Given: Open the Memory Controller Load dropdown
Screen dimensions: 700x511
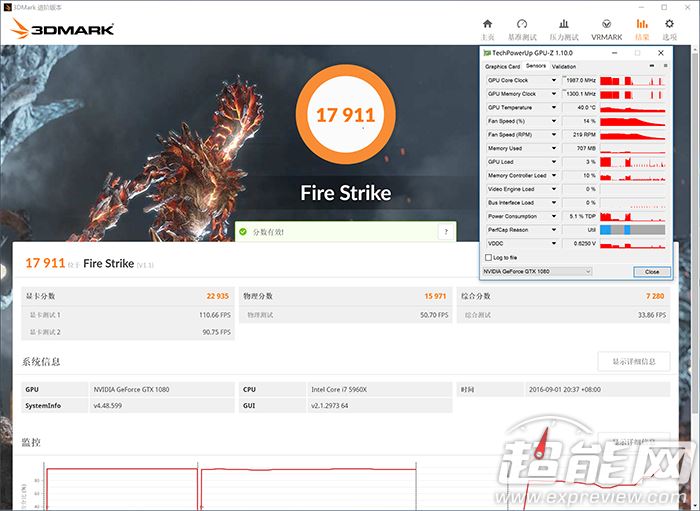Looking at the screenshot, I should 554,175.
